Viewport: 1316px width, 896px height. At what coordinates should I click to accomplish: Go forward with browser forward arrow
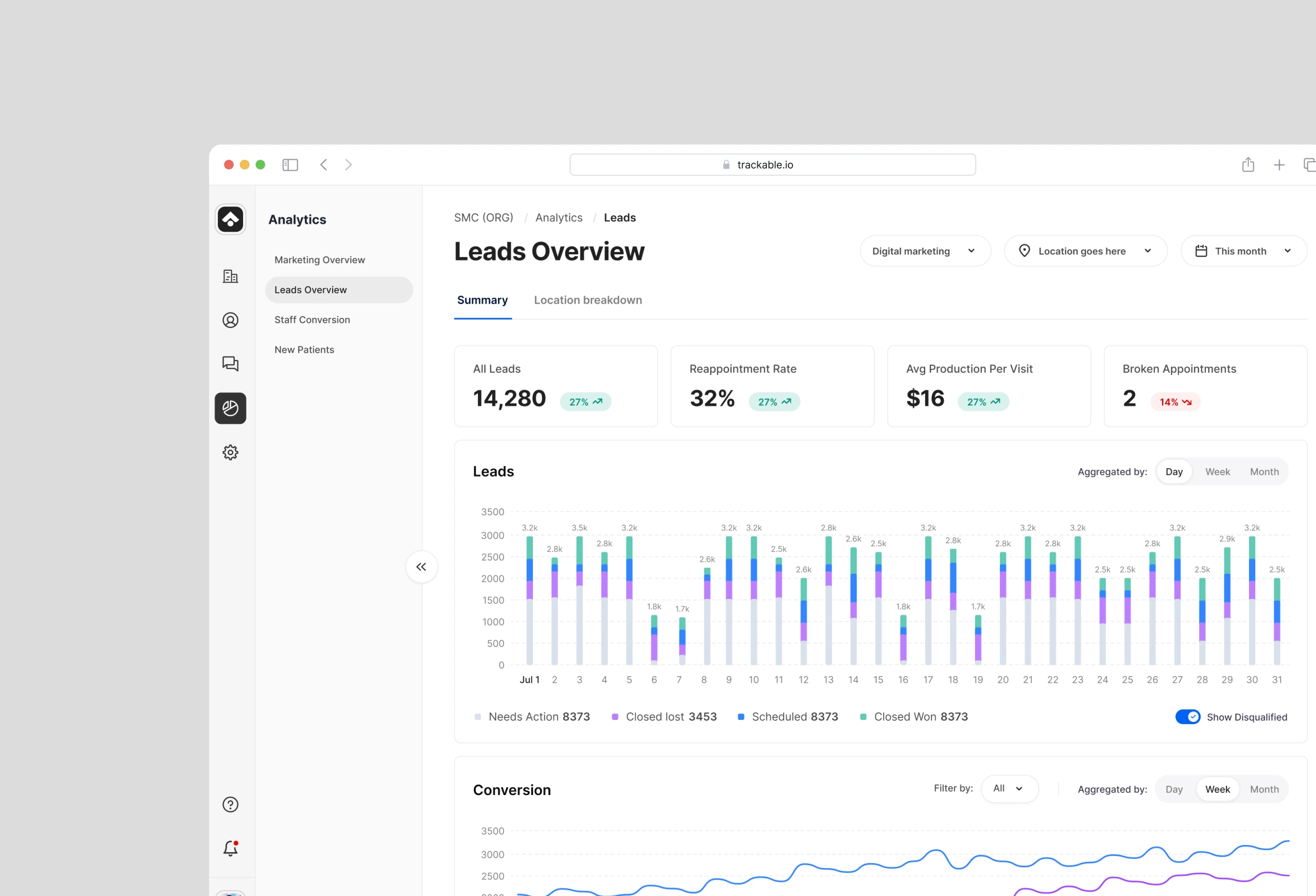[x=348, y=165]
